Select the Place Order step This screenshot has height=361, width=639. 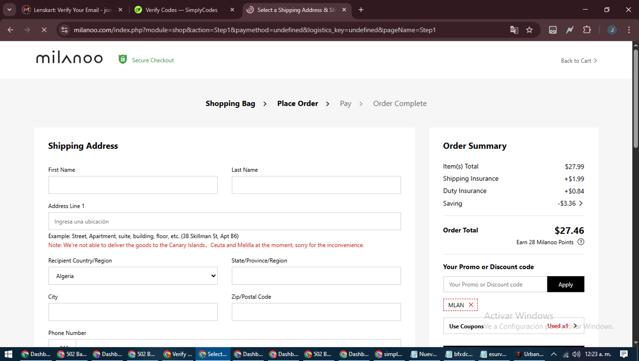[297, 103]
